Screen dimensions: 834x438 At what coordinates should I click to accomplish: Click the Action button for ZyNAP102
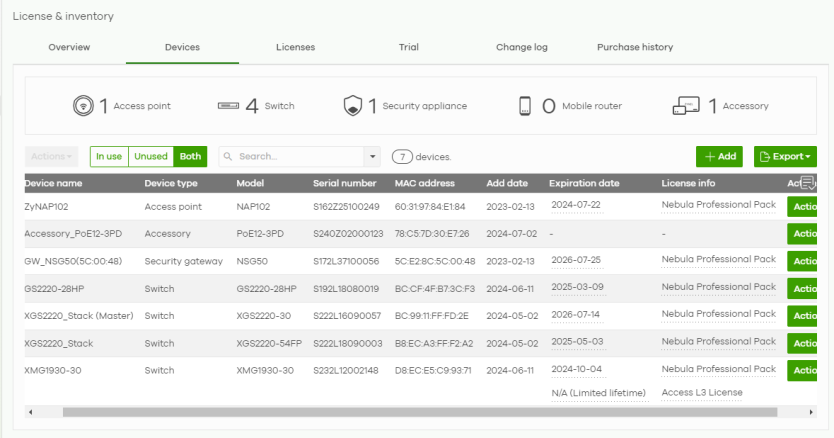tap(803, 206)
